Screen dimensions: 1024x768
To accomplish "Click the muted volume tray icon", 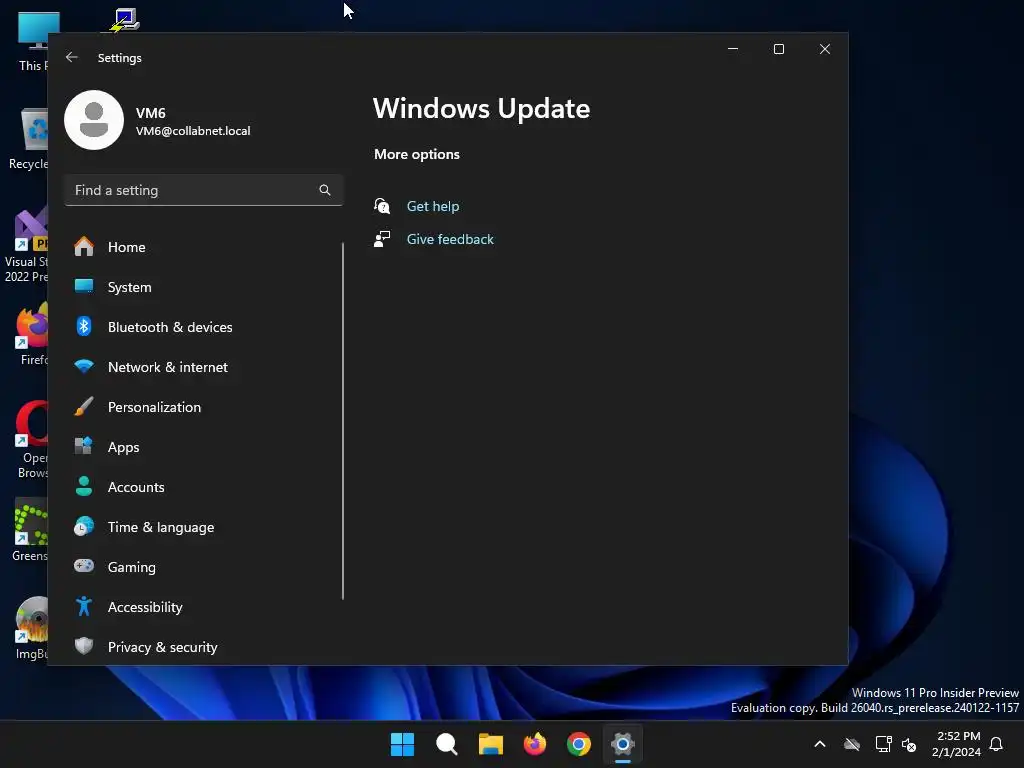I will [x=909, y=744].
